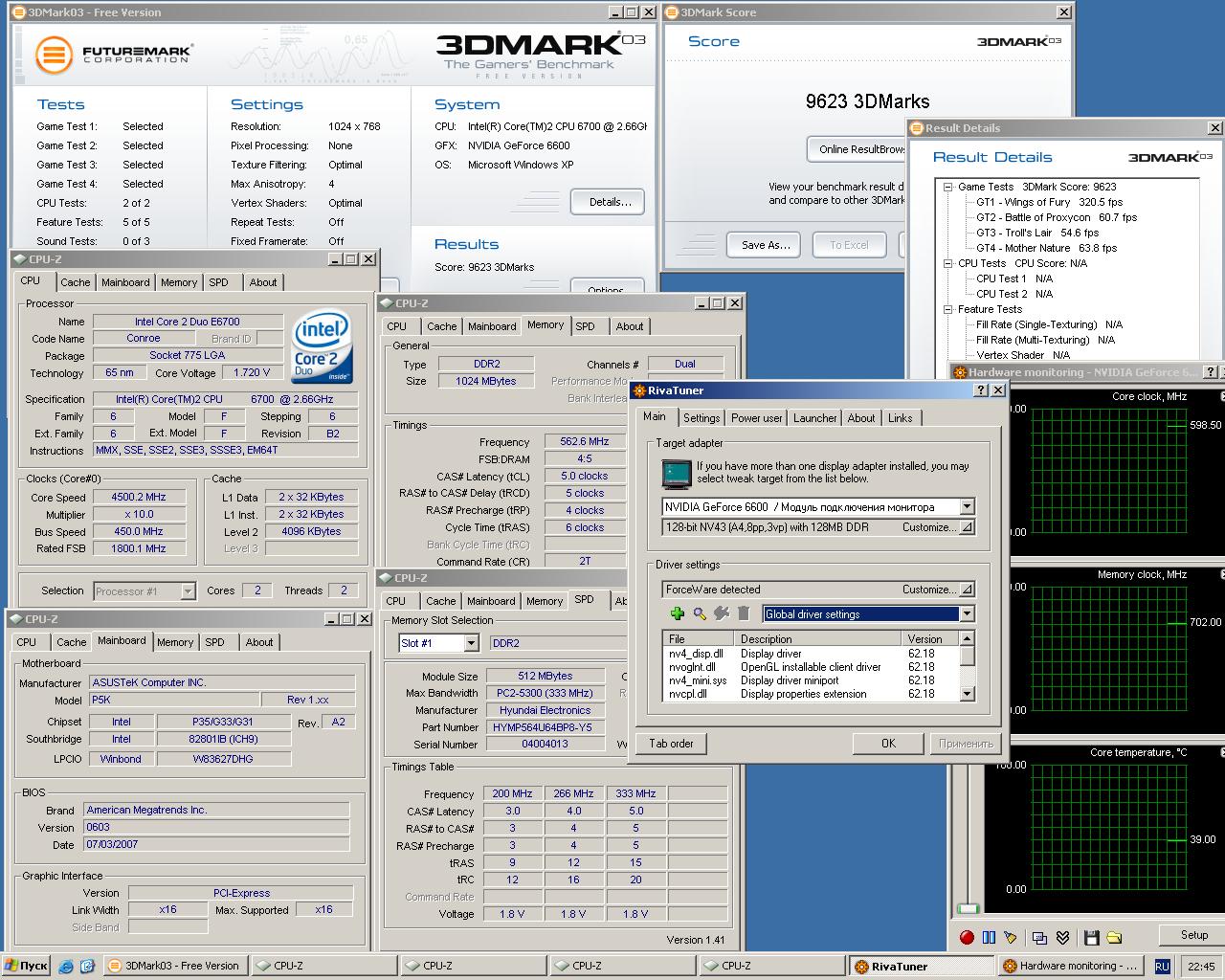Viewport: 1225px width, 980px height.
Task: Click the driver file list scroll-down arrow
Action: (x=968, y=694)
